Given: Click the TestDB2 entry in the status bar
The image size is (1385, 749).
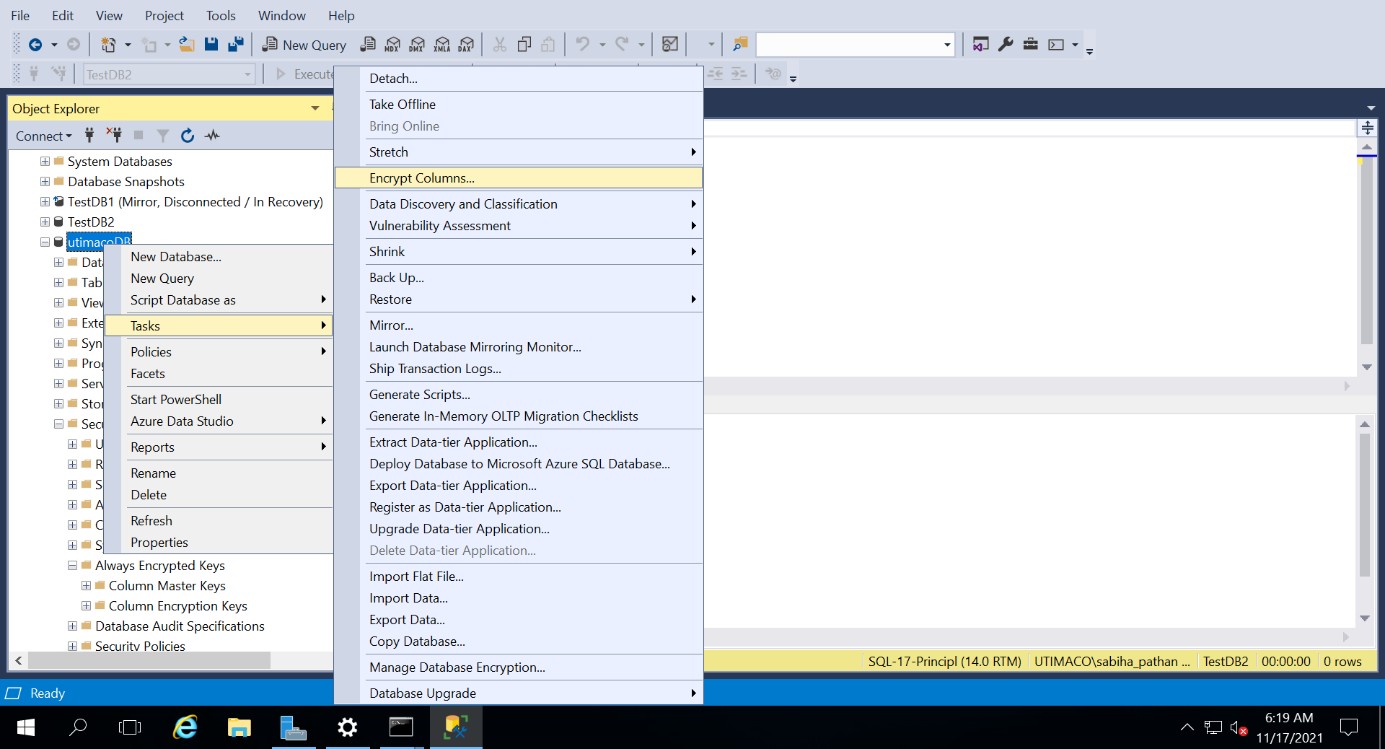Looking at the screenshot, I should tap(1225, 661).
